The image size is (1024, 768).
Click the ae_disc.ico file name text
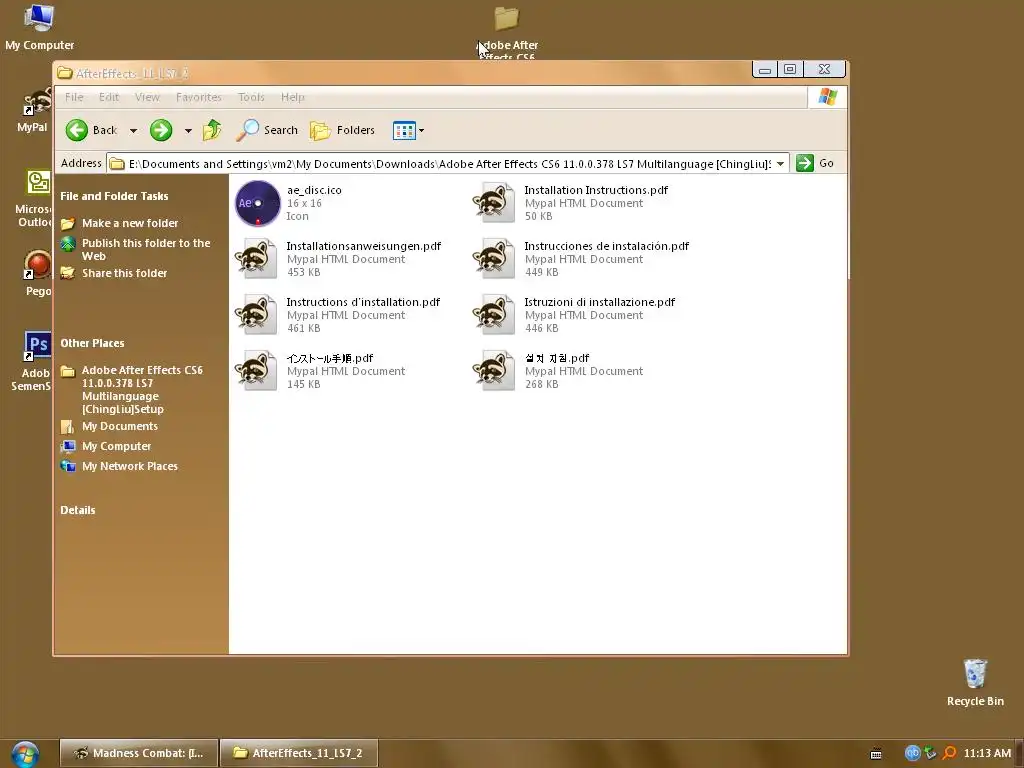(314, 190)
